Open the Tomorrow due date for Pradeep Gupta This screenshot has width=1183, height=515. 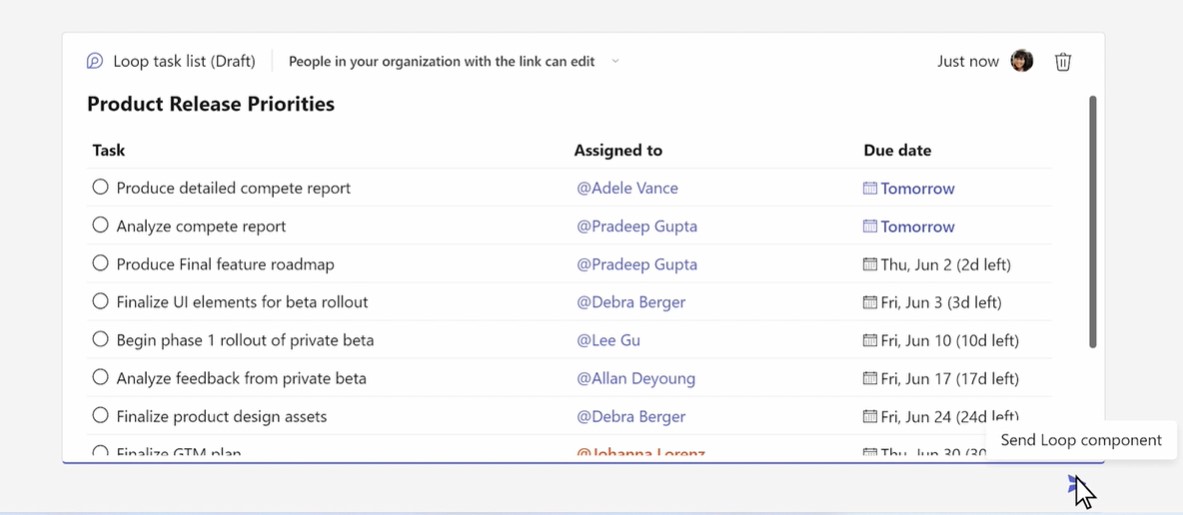tap(917, 227)
